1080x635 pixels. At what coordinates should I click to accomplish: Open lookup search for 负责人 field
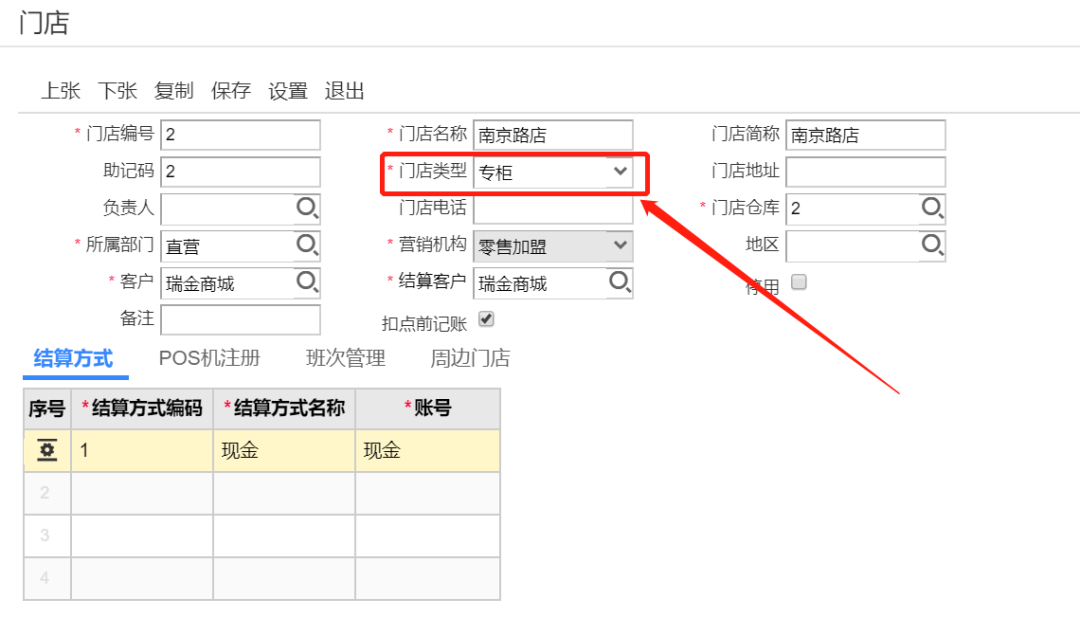(307, 207)
